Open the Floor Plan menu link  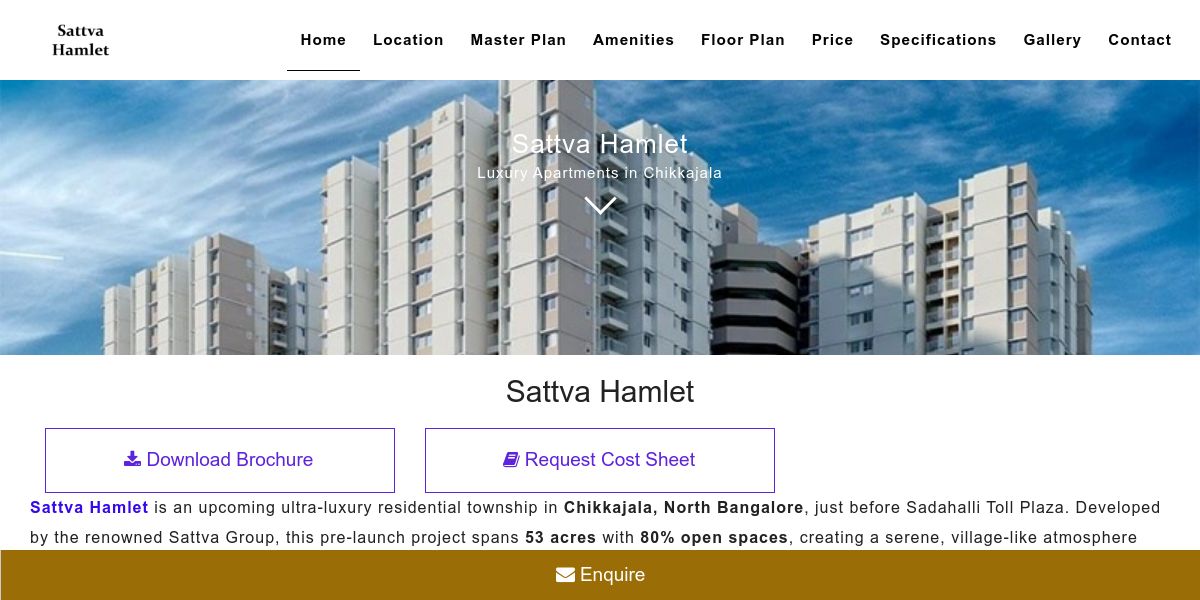(743, 40)
